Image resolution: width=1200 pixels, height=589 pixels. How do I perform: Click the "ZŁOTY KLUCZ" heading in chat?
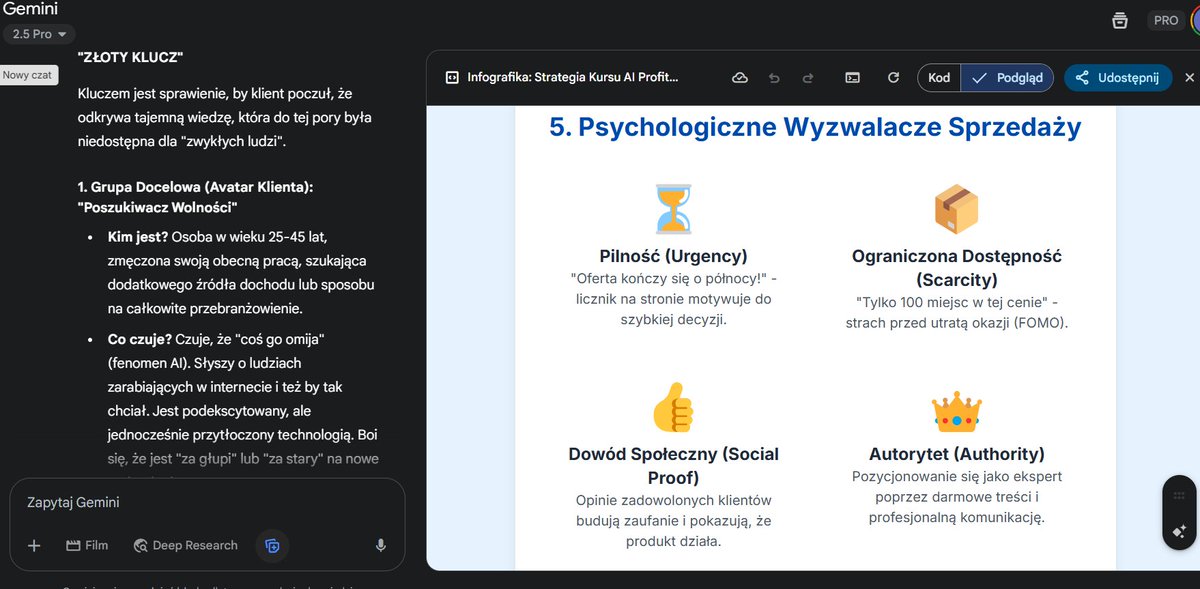coord(130,58)
